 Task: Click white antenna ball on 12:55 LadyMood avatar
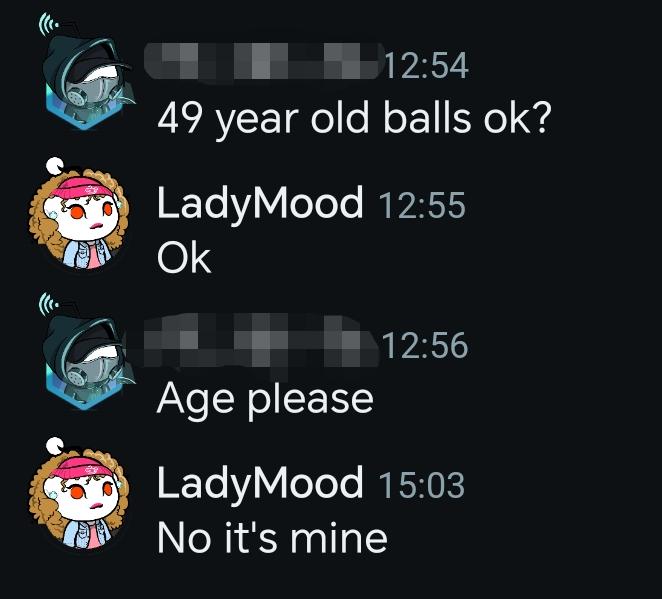(54, 165)
